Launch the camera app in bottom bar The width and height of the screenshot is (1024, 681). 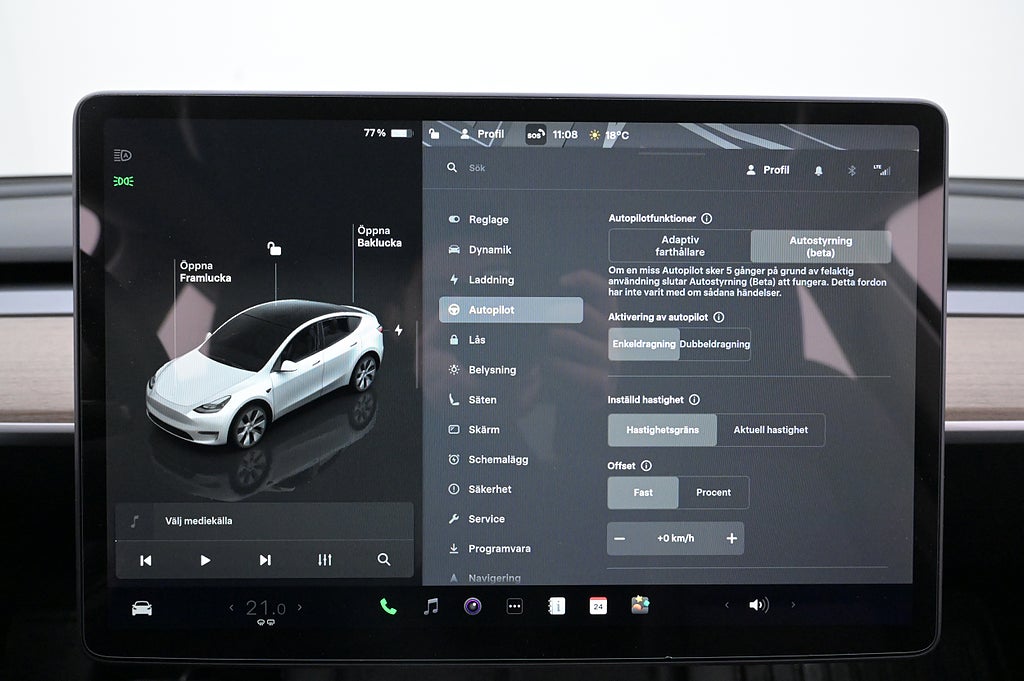[473, 606]
